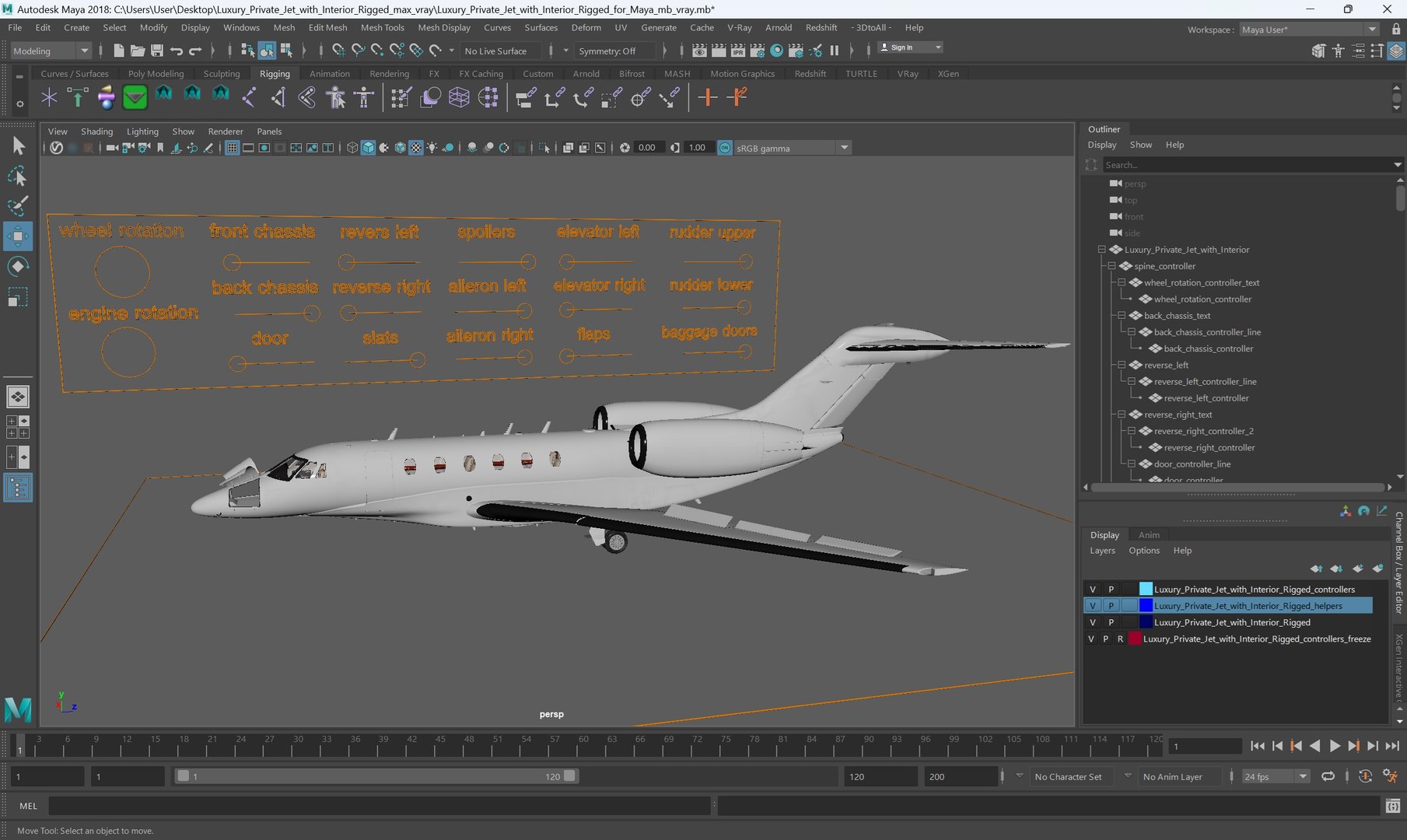Open Workspace Maya User dropdown
1407x840 pixels.
(x=1308, y=30)
